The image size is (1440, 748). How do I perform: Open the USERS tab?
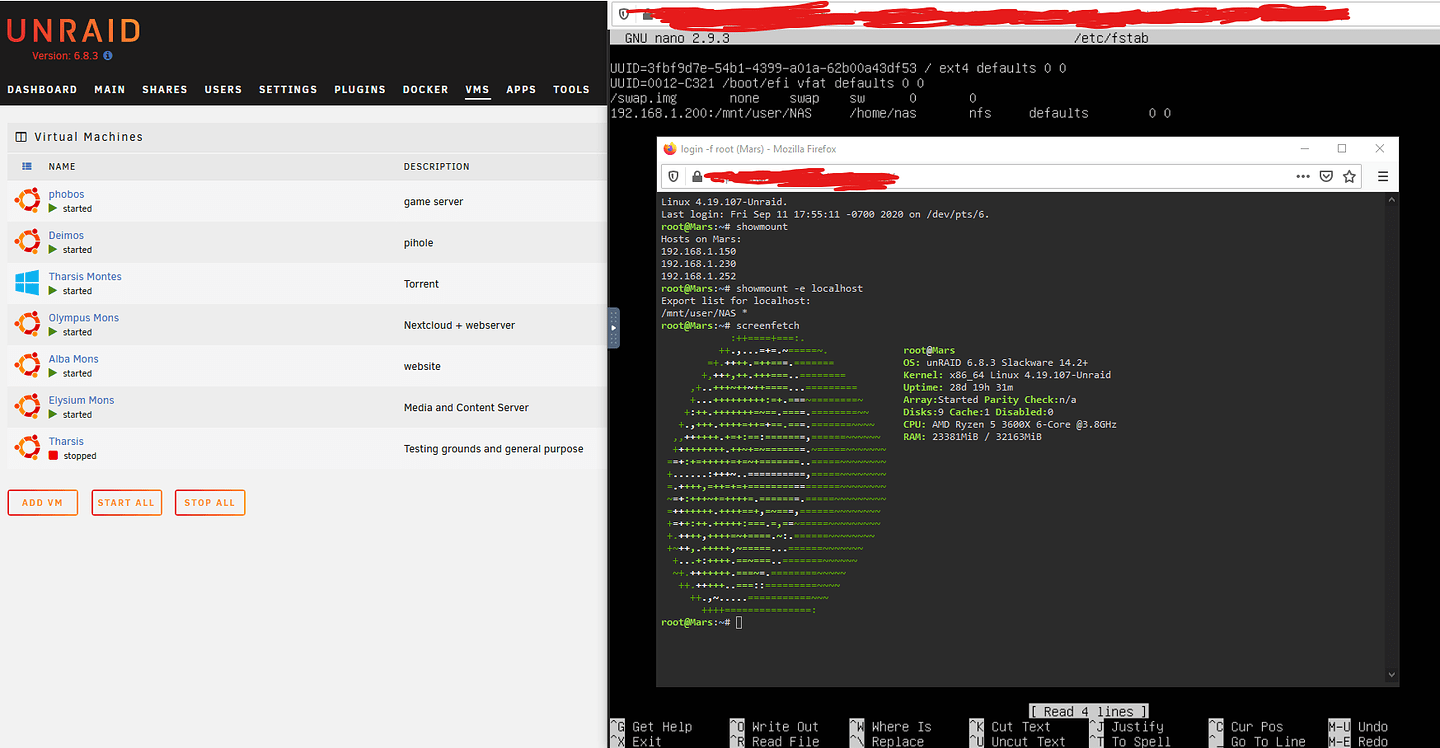click(x=223, y=89)
